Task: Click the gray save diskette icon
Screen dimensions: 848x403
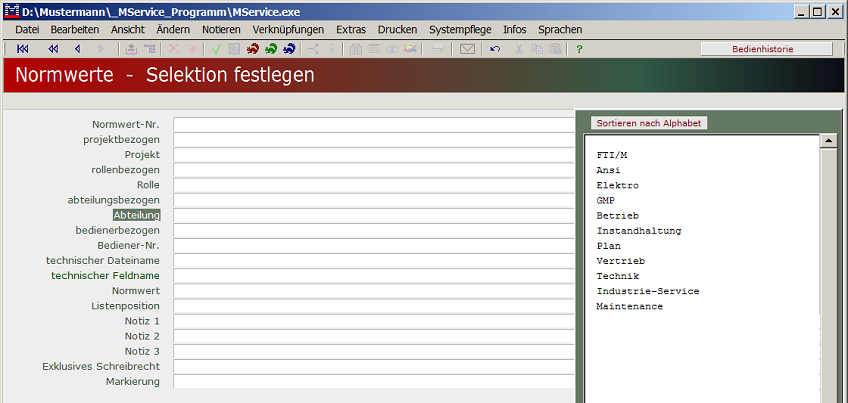Action: pos(234,49)
